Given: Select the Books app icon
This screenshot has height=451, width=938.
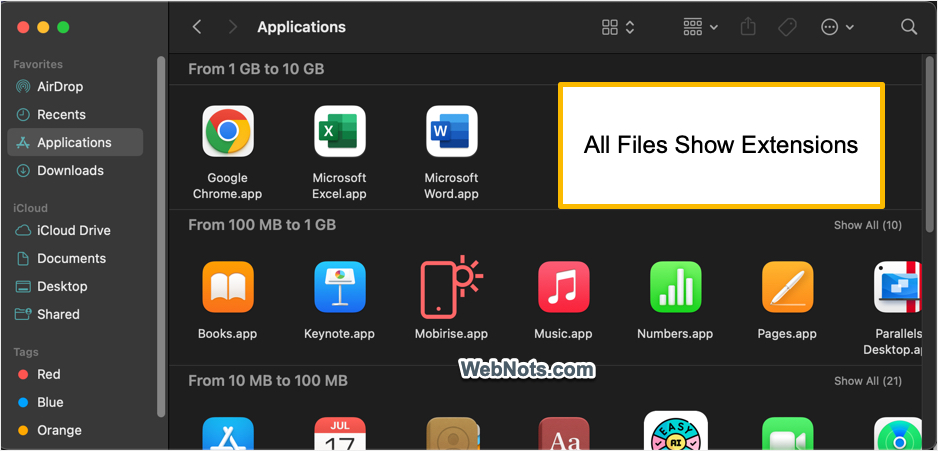Looking at the screenshot, I should [x=227, y=287].
